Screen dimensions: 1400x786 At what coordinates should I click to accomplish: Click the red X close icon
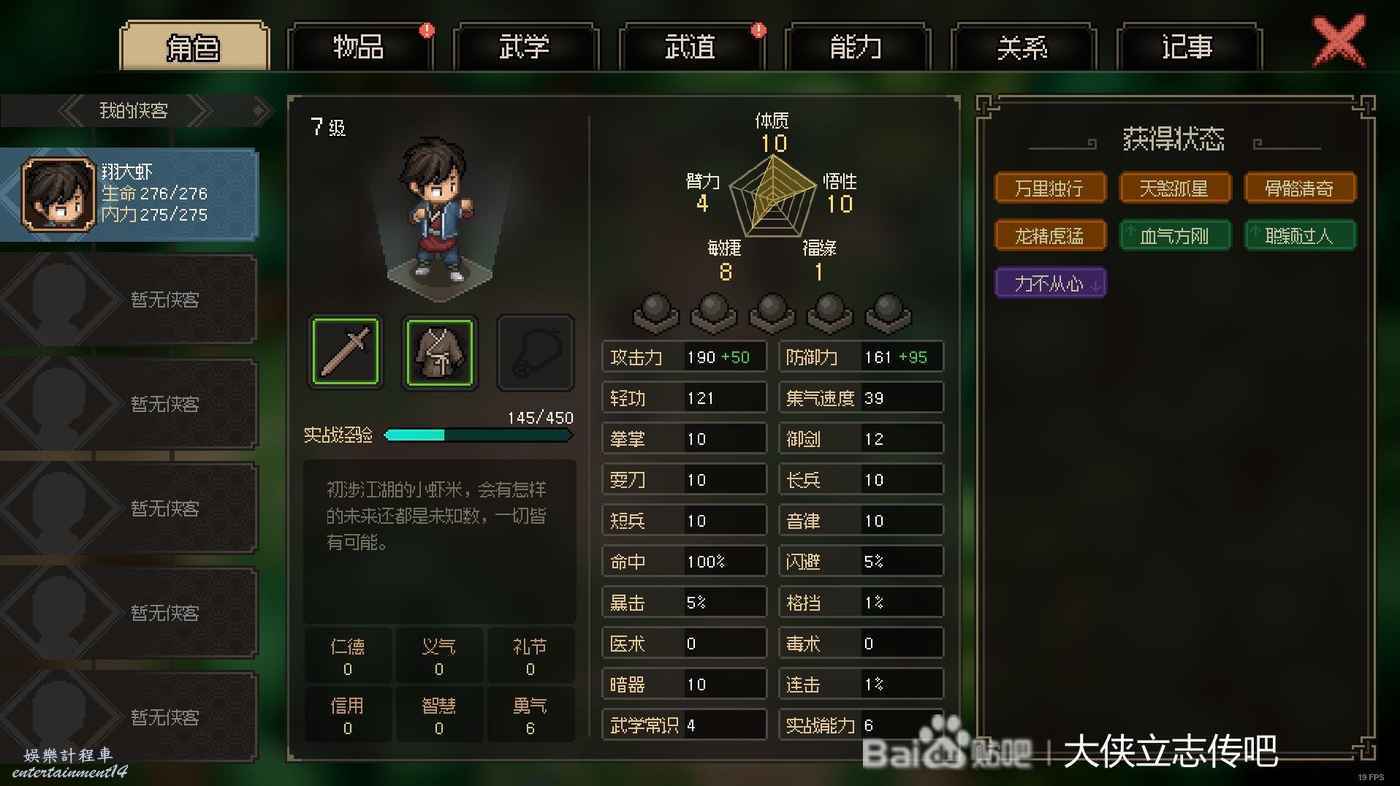tap(1338, 41)
